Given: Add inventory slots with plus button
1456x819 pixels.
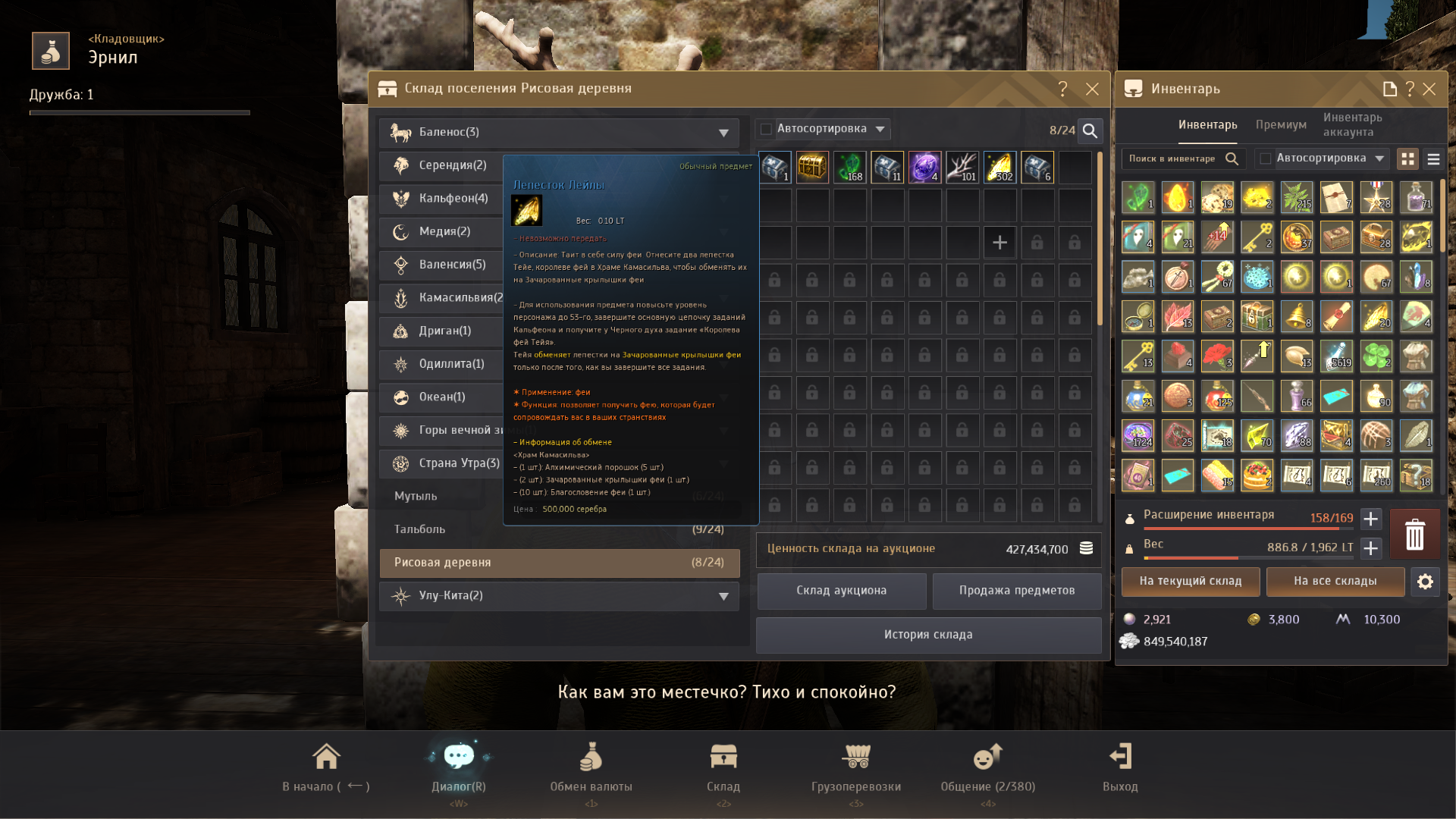Looking at the screenshot, I should [1370, 519].
